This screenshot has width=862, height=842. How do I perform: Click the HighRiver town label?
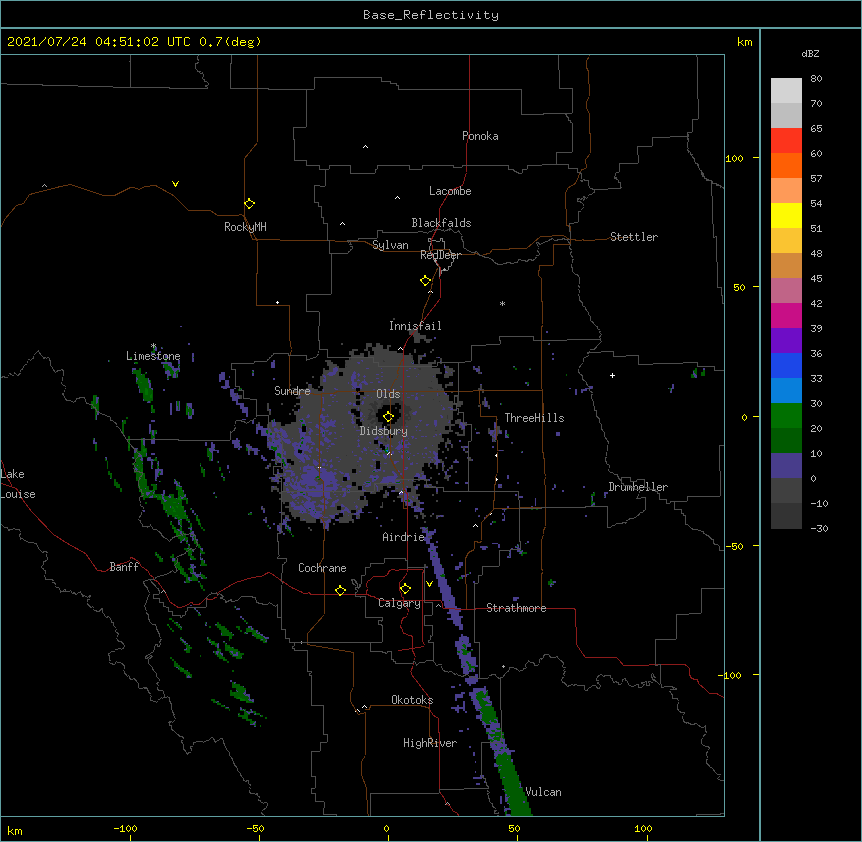point(430,743)
